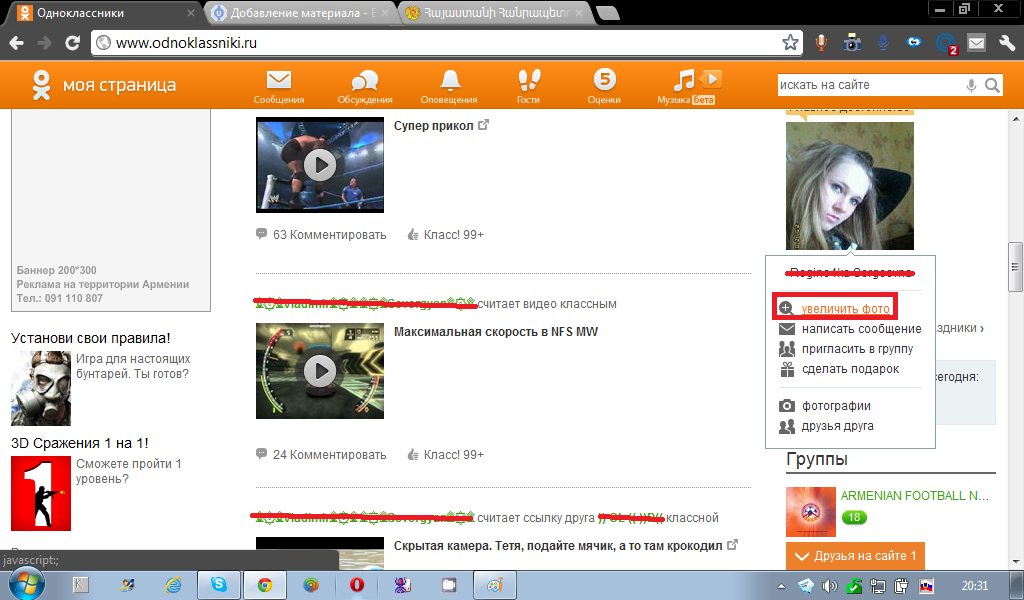The height and width of the screenshot is (600, 1024).
Task: Select увеличить фото in popup menu
Action: pyautogui.click(x=845, y=308)
